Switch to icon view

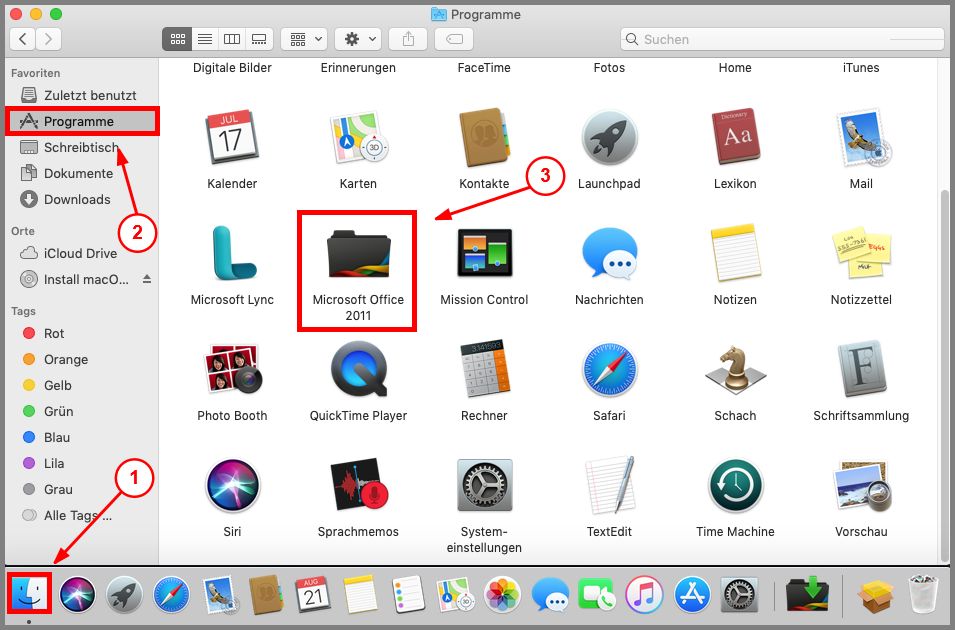(x=177, y=40)
